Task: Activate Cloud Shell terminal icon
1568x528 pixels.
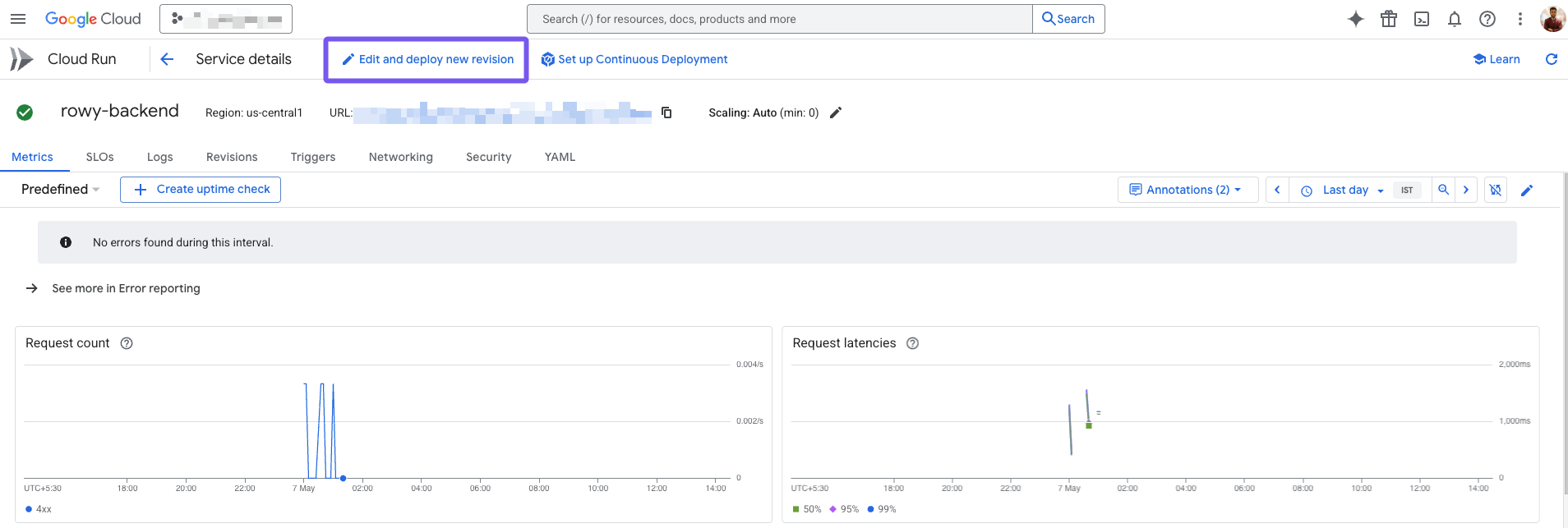Action: tap(1422, 19)
